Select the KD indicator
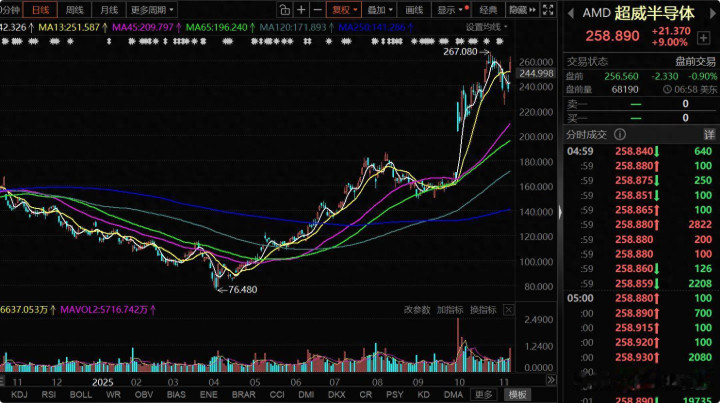The image size is (720, 403). 423,394
